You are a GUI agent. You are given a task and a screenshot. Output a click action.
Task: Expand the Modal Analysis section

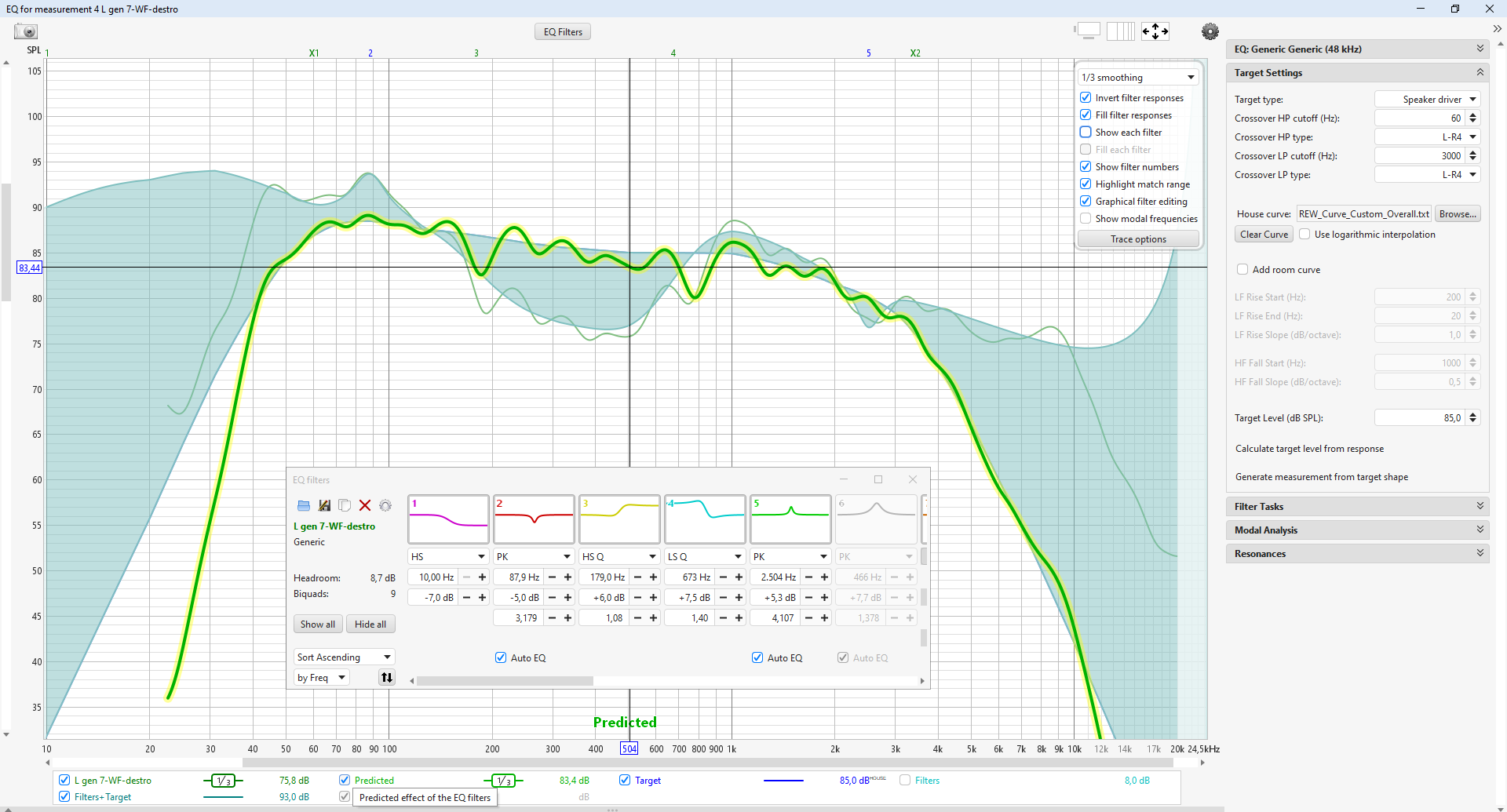pos(1357,530)
